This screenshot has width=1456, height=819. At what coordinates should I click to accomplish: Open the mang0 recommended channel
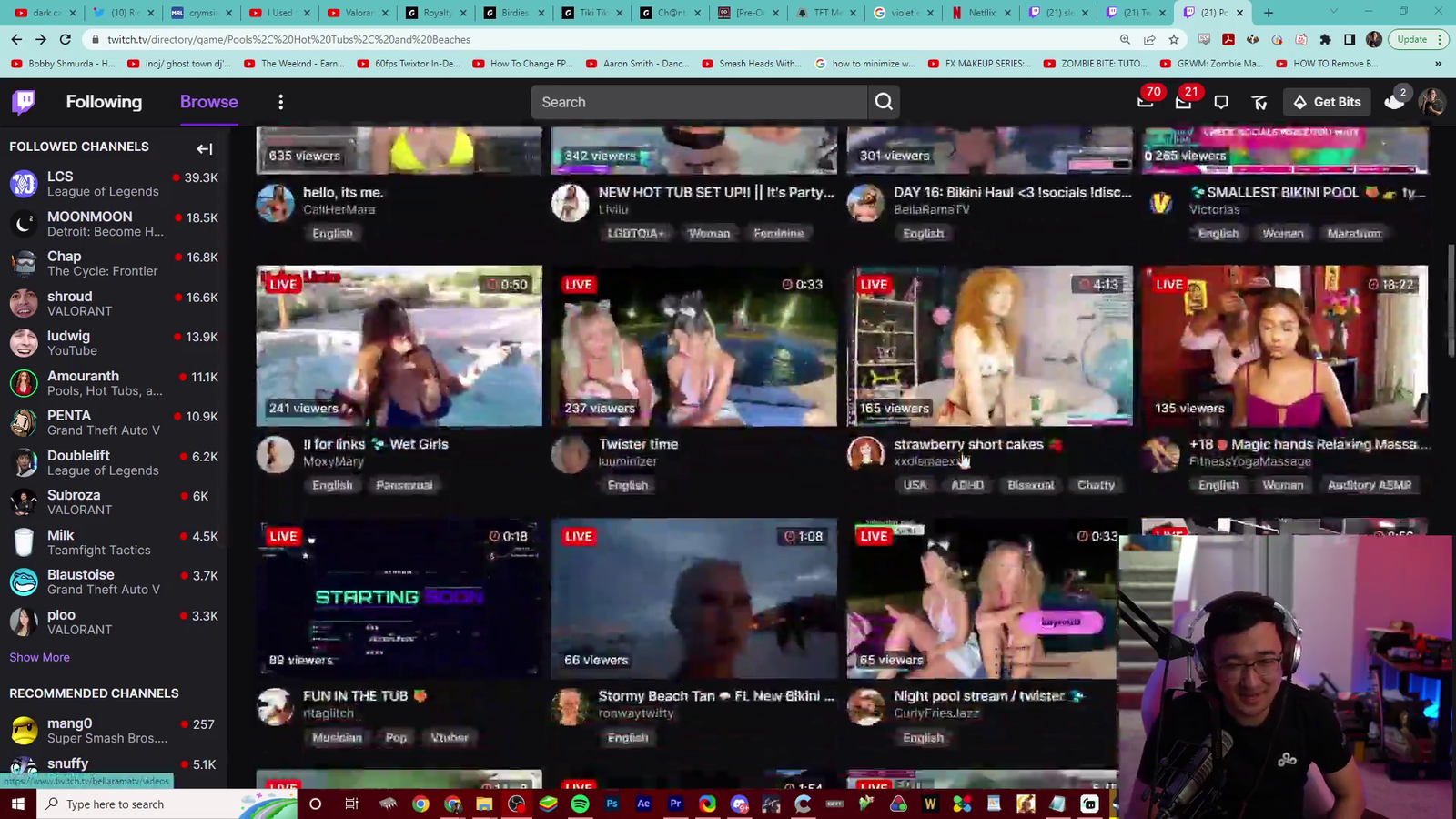tap(114, 730)
